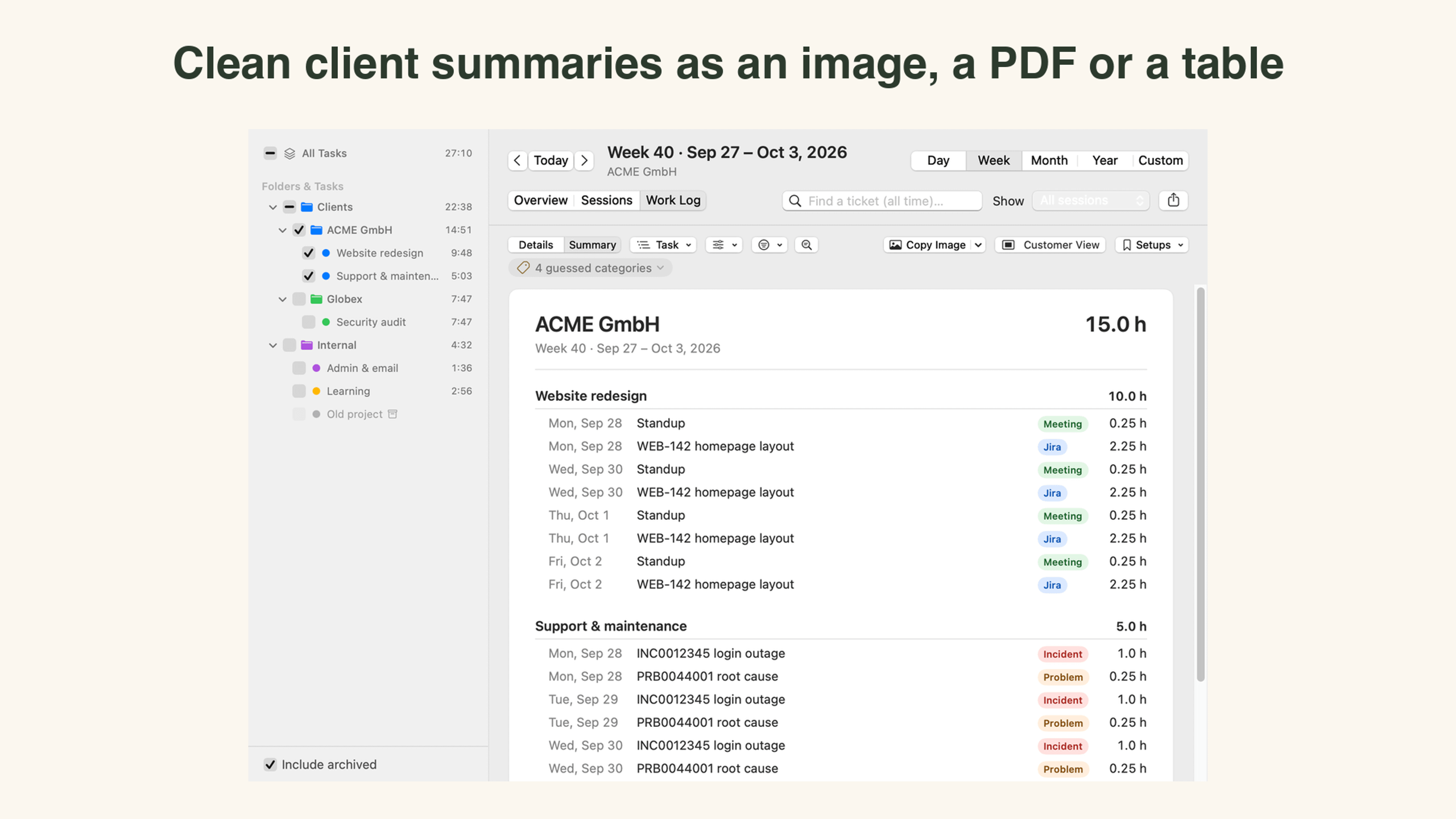This screenshot has width=1456, height=819.
Task: Check the Globex checkbox
Action: (299, 299)
